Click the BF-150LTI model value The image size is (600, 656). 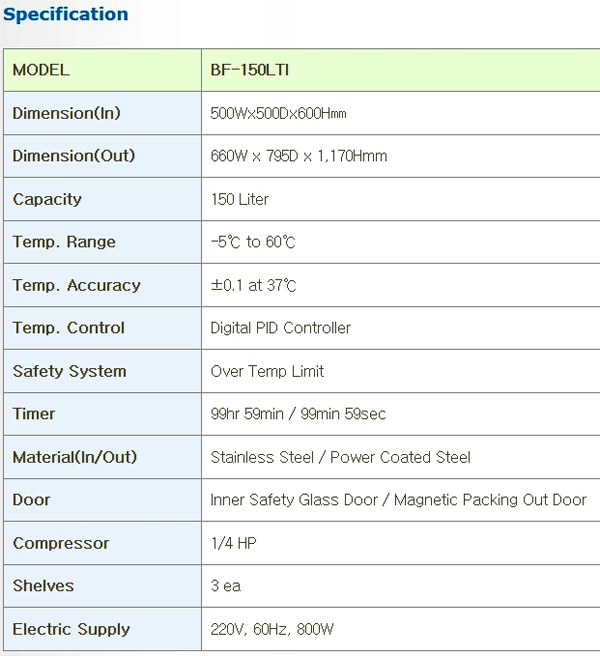pos(250,70)
